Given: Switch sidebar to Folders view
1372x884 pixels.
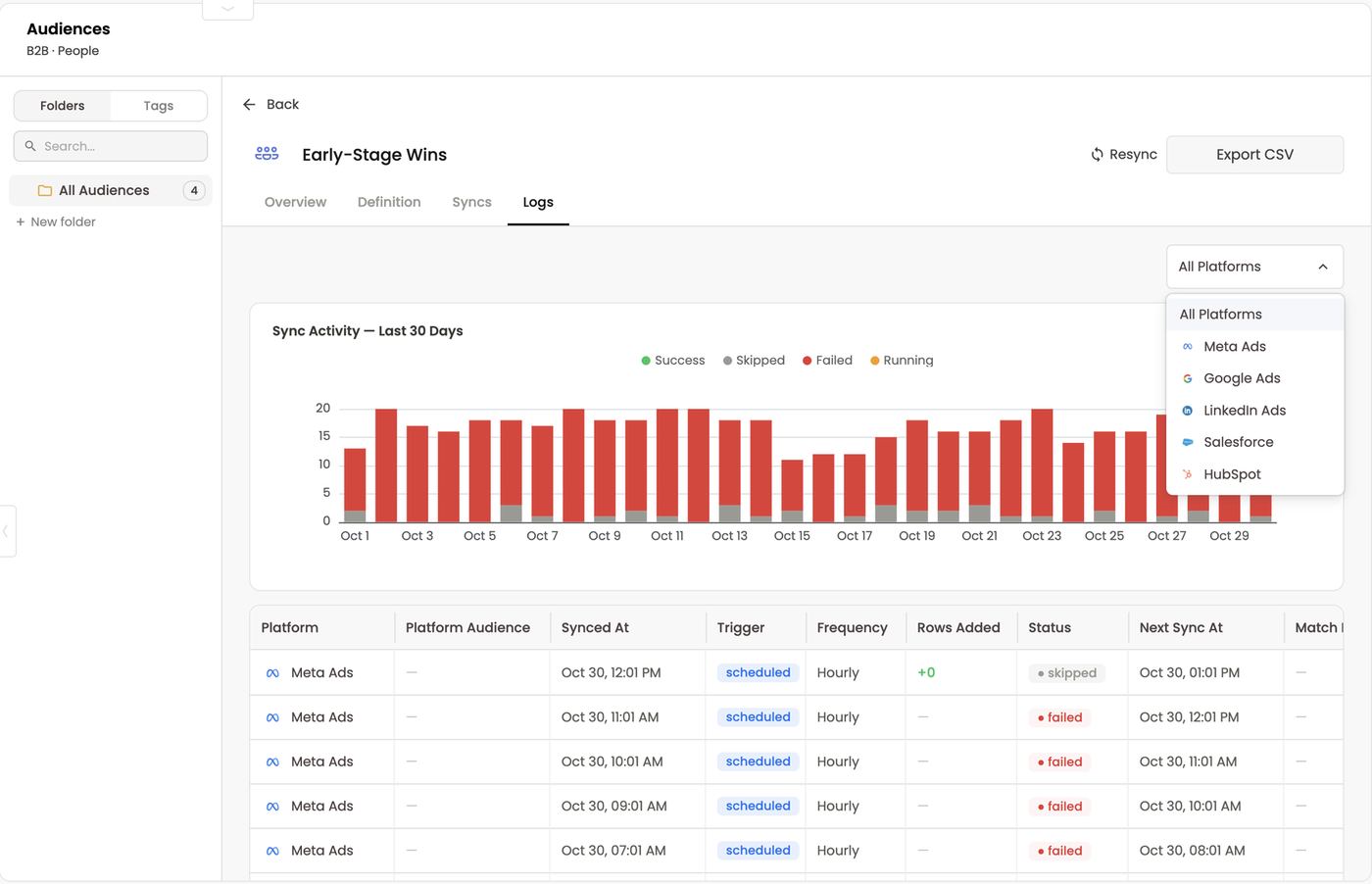Looking at the screenshot, I should tap(63, 106).
